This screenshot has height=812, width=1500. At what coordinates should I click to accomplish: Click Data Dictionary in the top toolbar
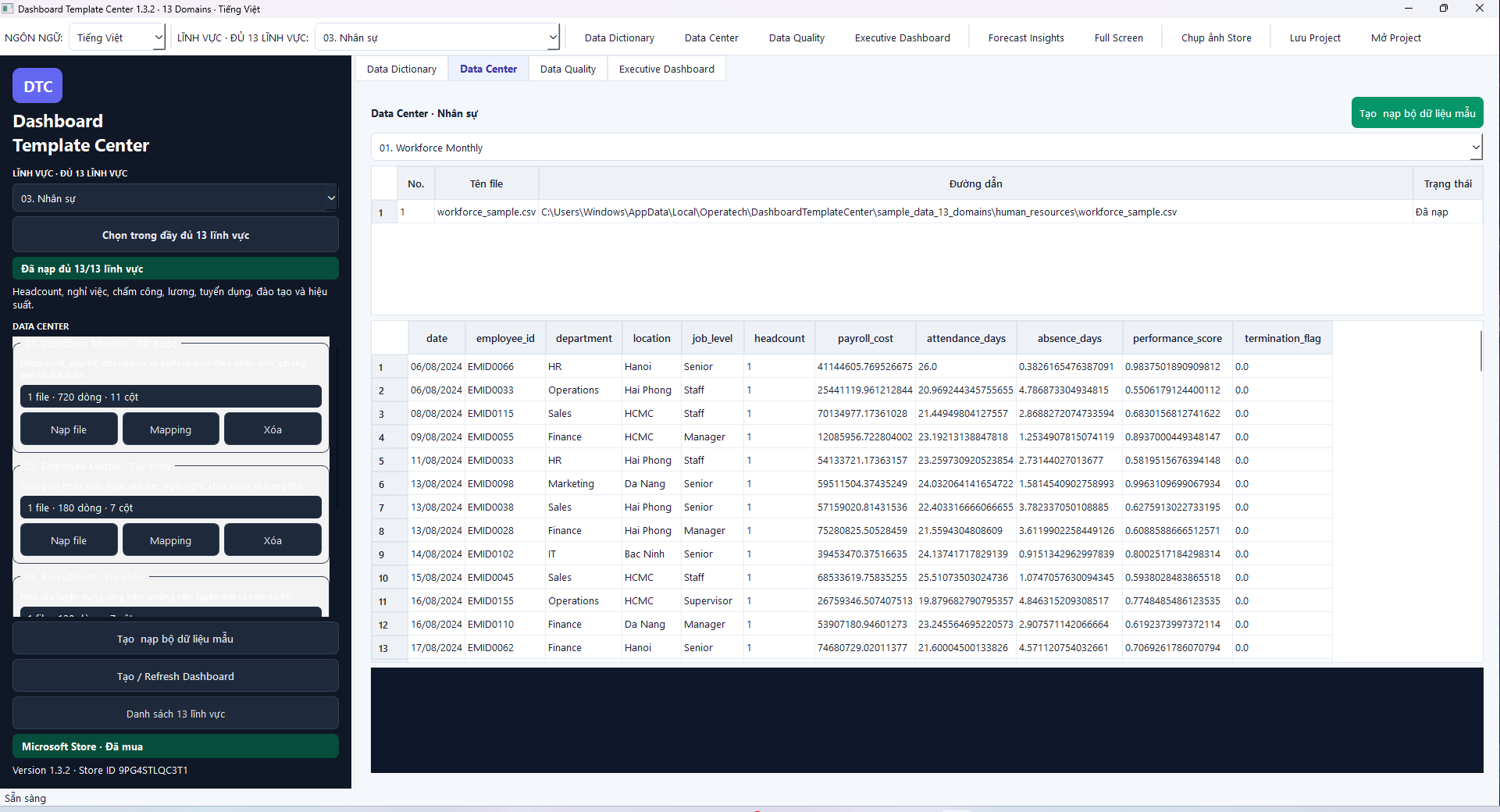pos(619,37)
